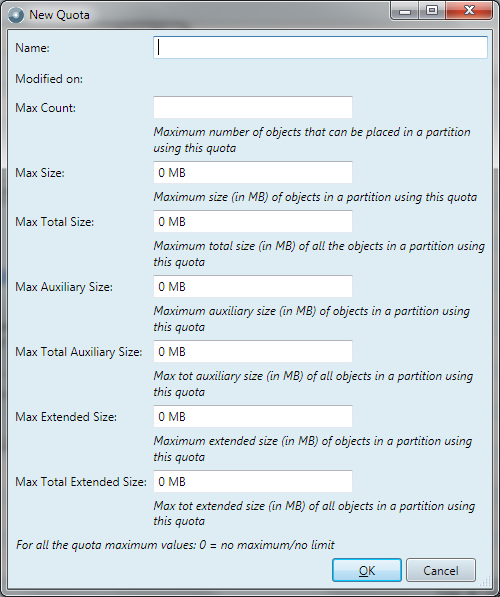Activate the Max Total Size field

click(x=253, y=221)
